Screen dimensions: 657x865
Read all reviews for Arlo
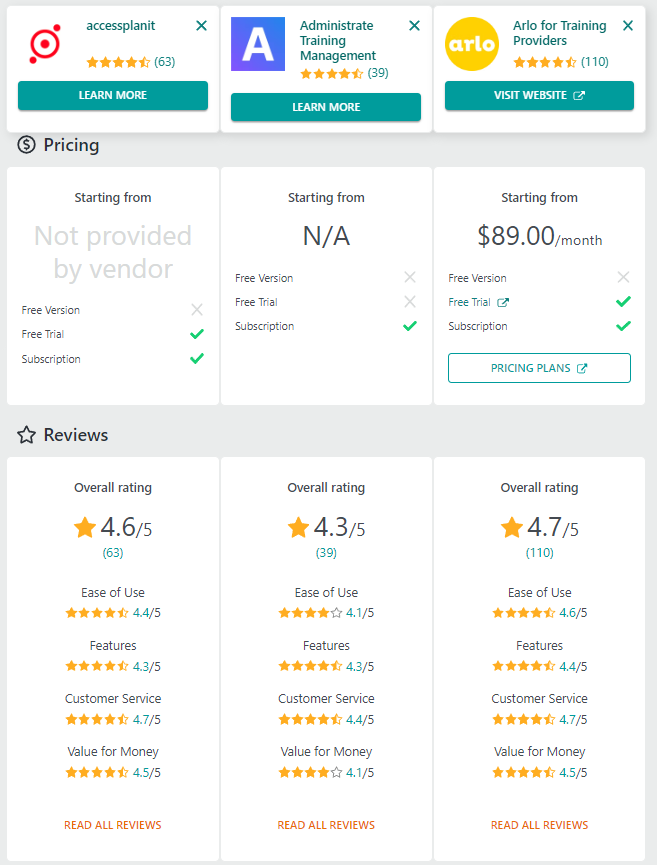coord(539,825)
